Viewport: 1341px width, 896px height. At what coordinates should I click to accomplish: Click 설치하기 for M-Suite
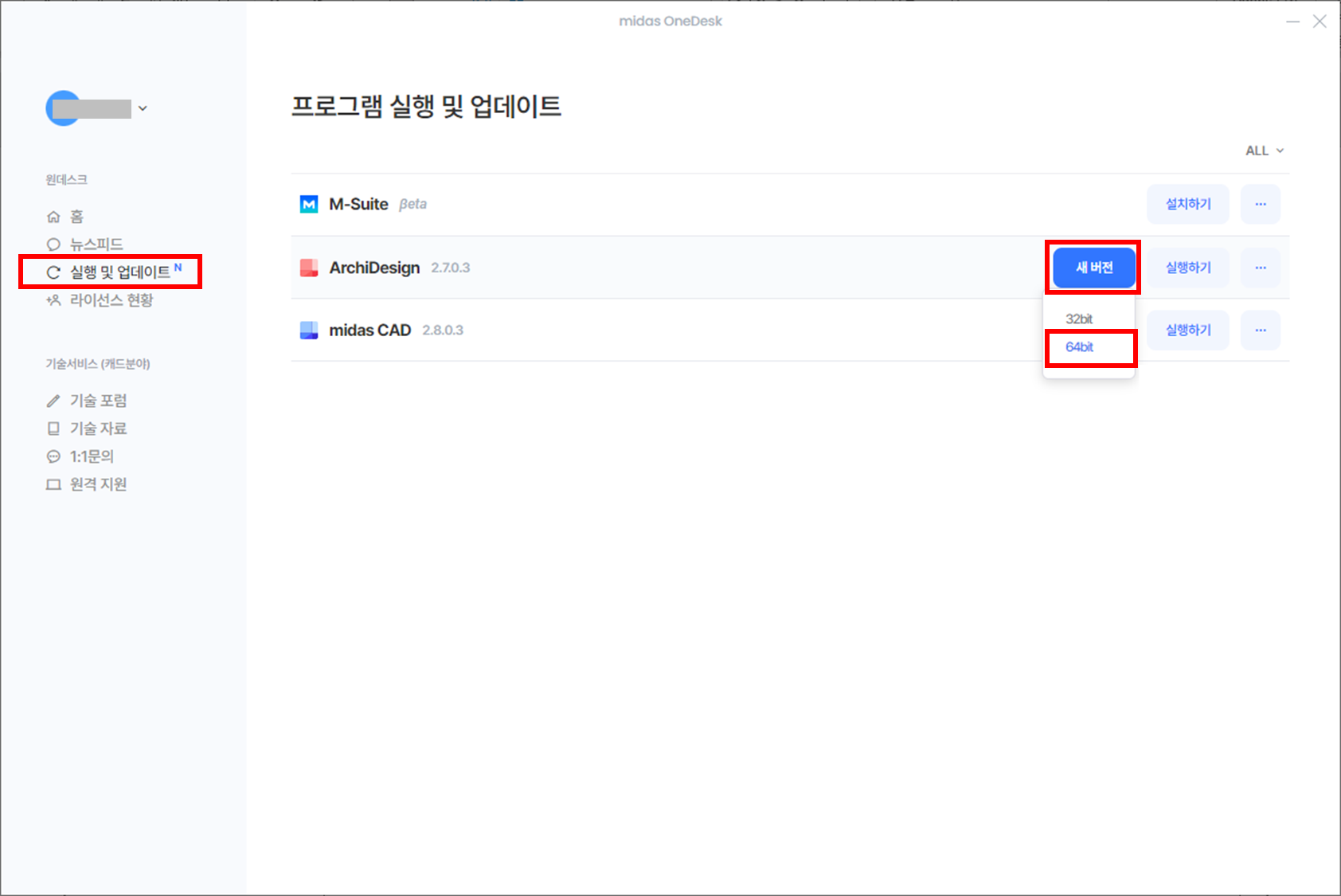[1188, 204]
